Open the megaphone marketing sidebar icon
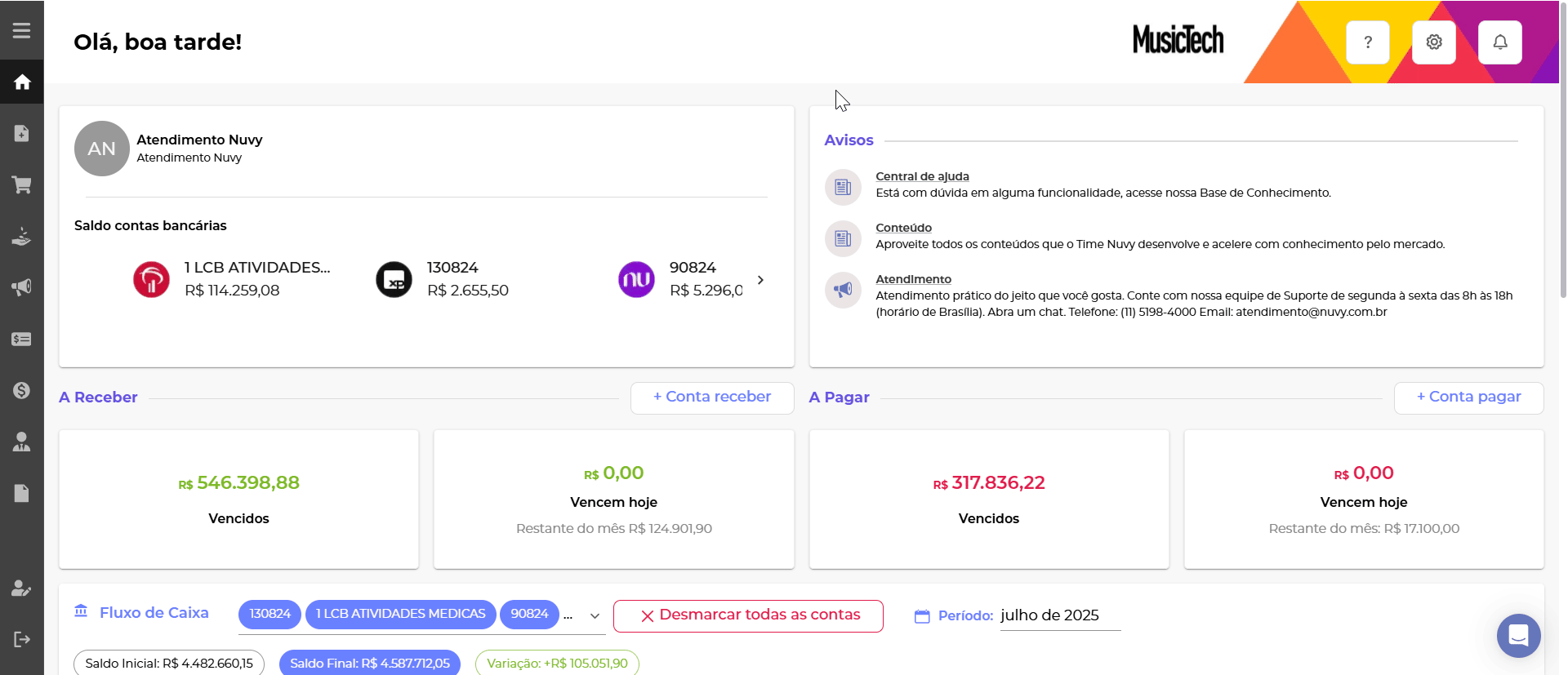The height and width of the screenshot is (675, 1568). (22, 287)
